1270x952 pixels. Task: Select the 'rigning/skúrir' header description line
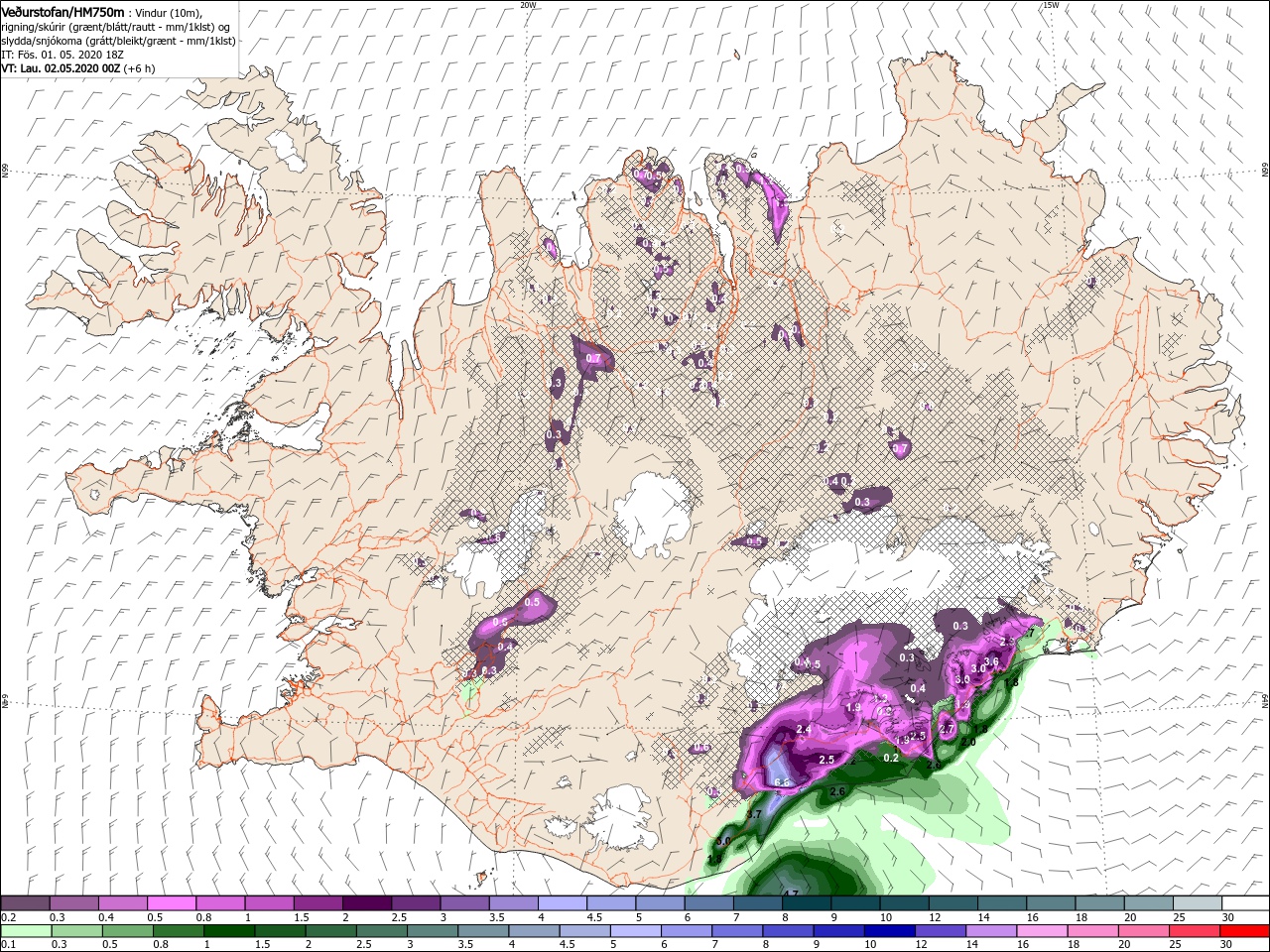pos(115,26)
